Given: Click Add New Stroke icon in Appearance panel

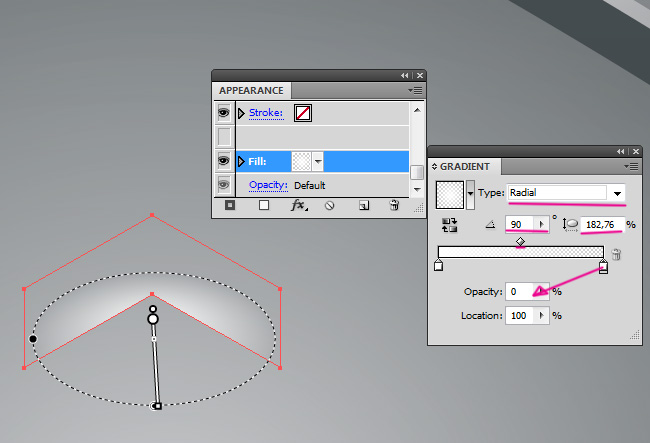Looking at the screenshot, I should click(x=230, y=205).
